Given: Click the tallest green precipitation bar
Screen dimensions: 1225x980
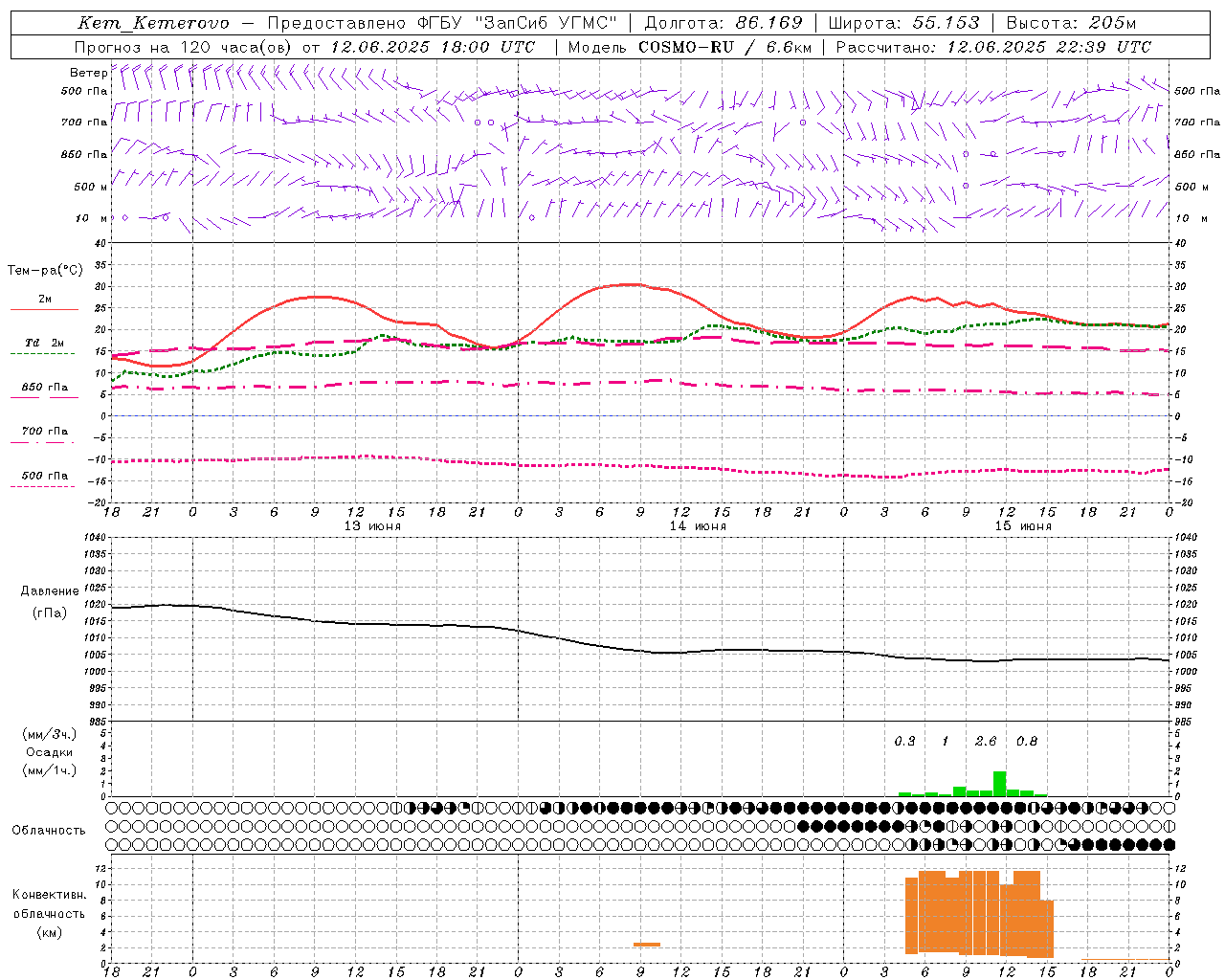Looking at the screenshot, I should point(1000,784).
